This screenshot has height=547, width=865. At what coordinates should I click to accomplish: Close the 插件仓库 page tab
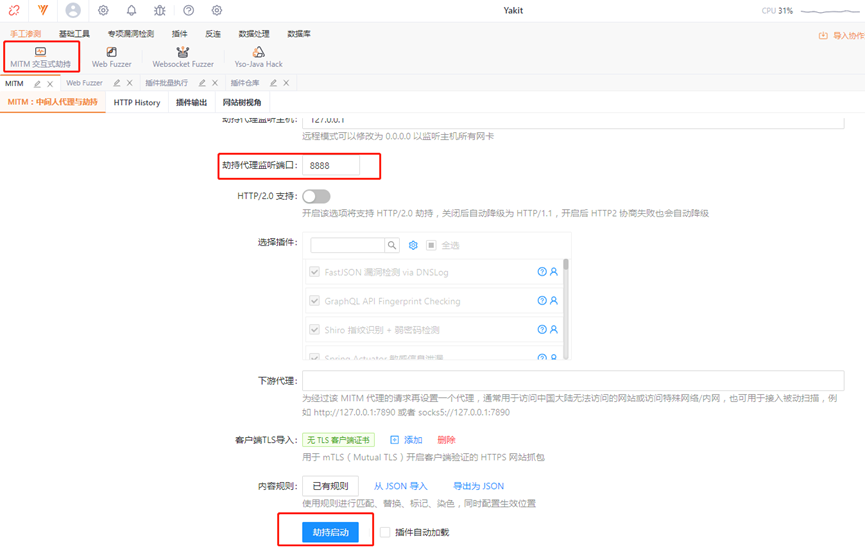[x=286, y=83]
